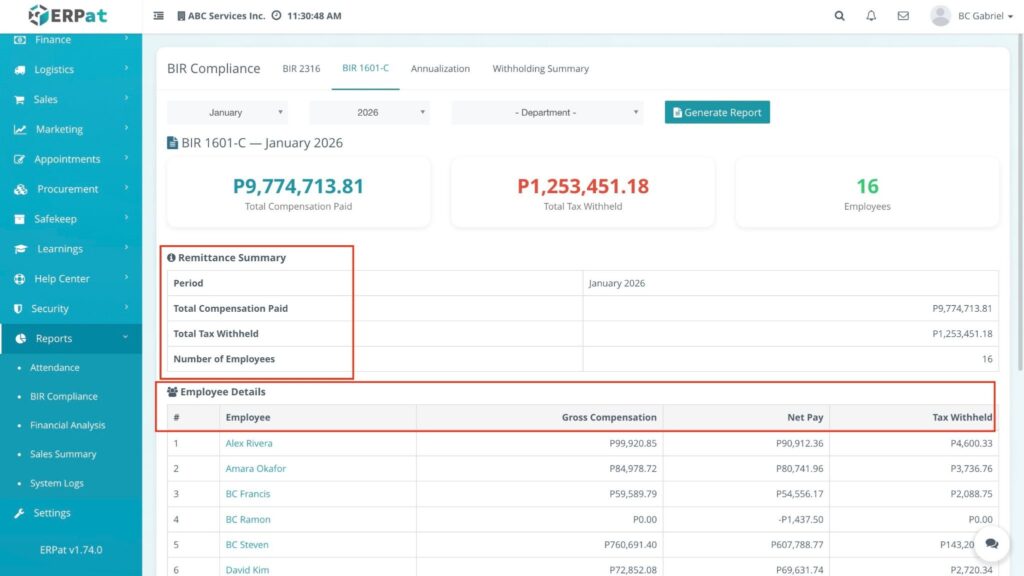The image size is (1024, 576).
Task: Open the Withholding Summary tab
Action: 540,69
